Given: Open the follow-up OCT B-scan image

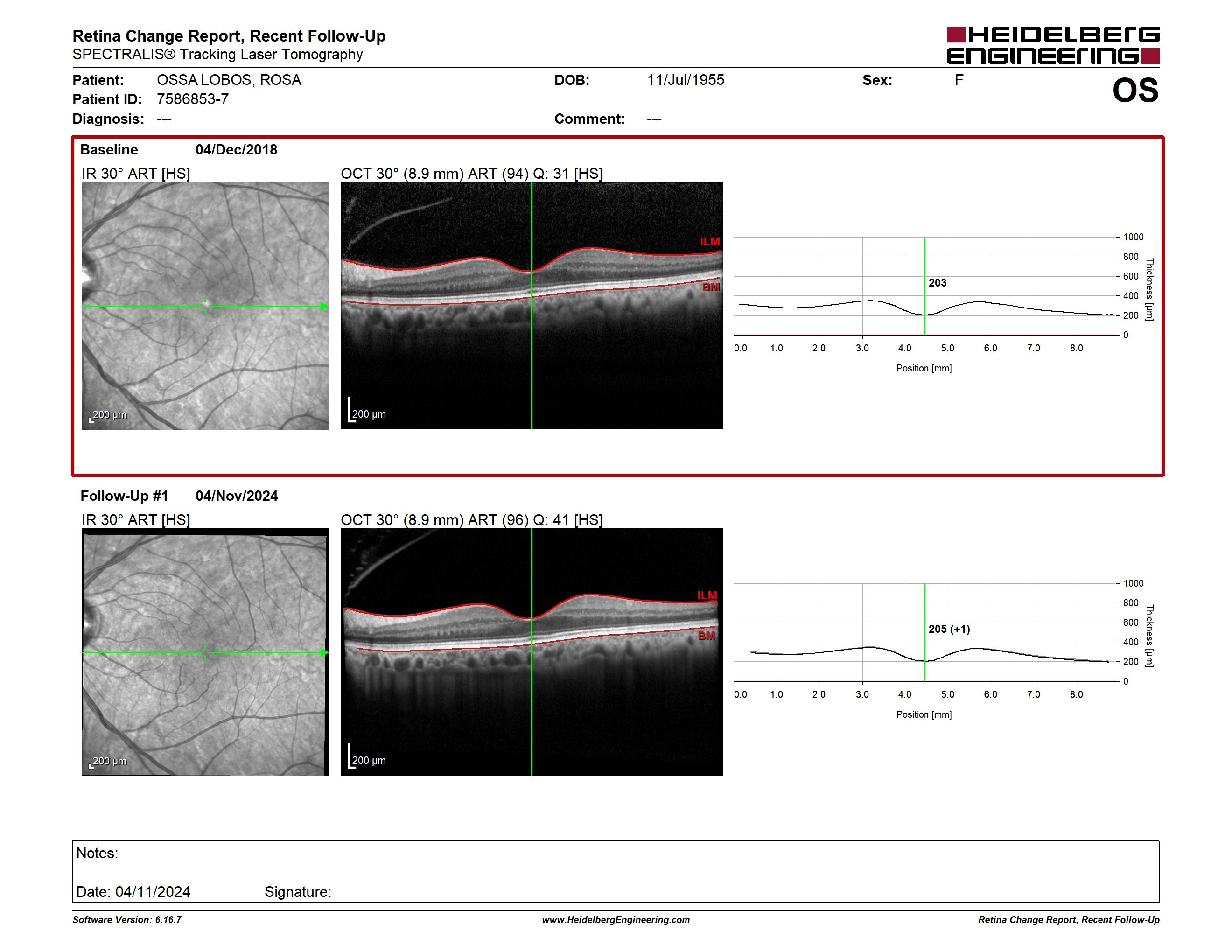Looking at the screenshot, I should [x=532, y=652].
